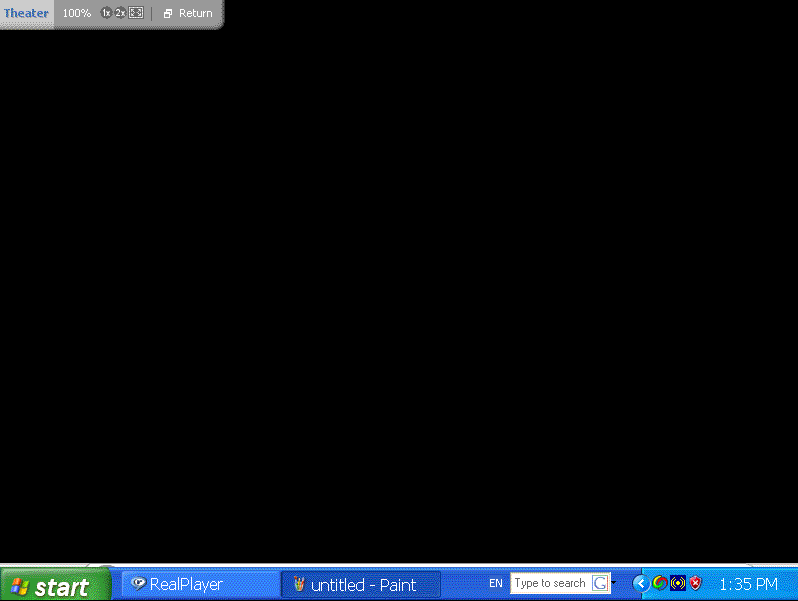Screen dimensions: 798x601
Task: Click the yellow wireless signal tray icon
Action: pos(678,583)
